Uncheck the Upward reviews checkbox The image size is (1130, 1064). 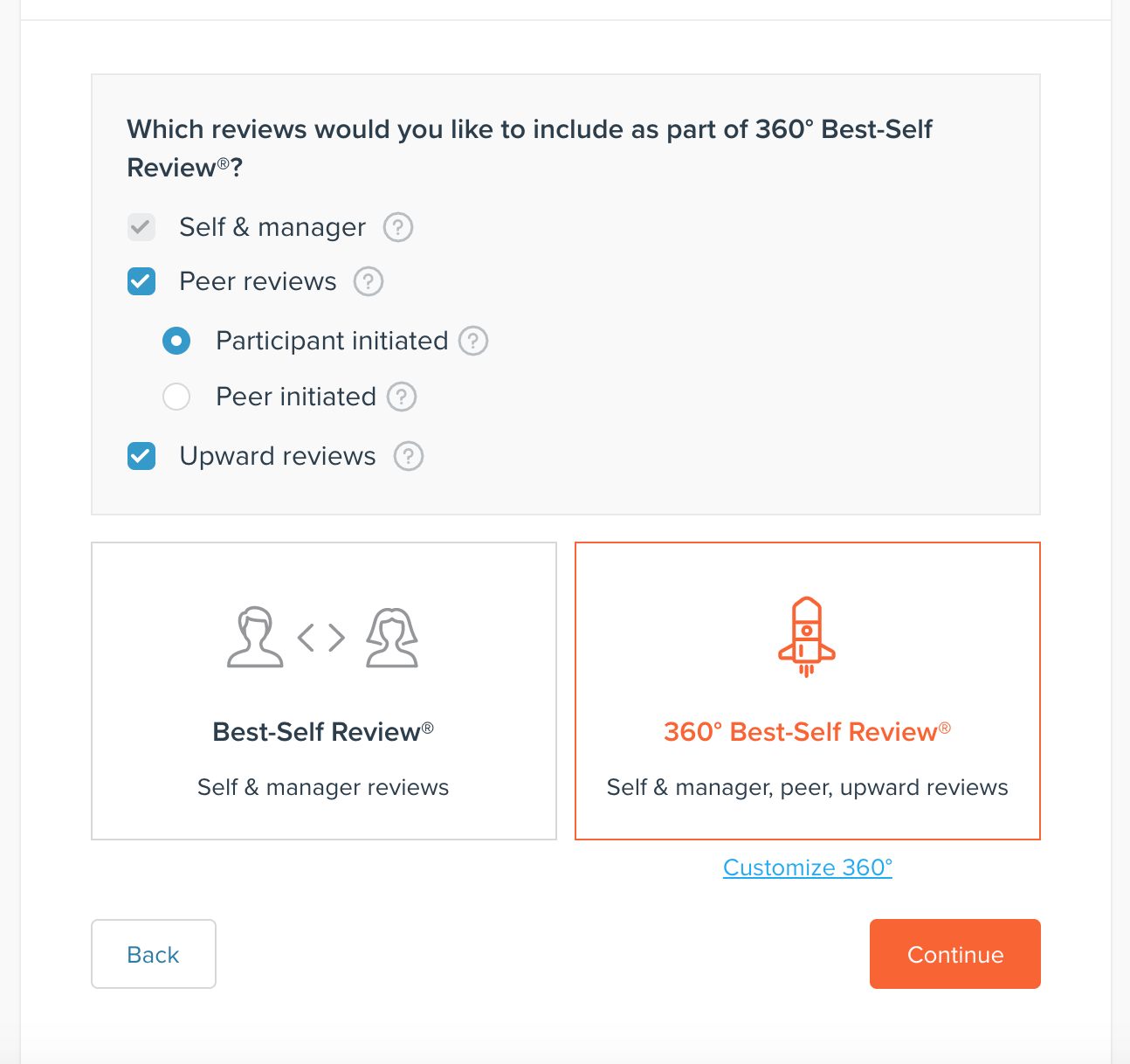pyautogui.click(x=141, y=456)
